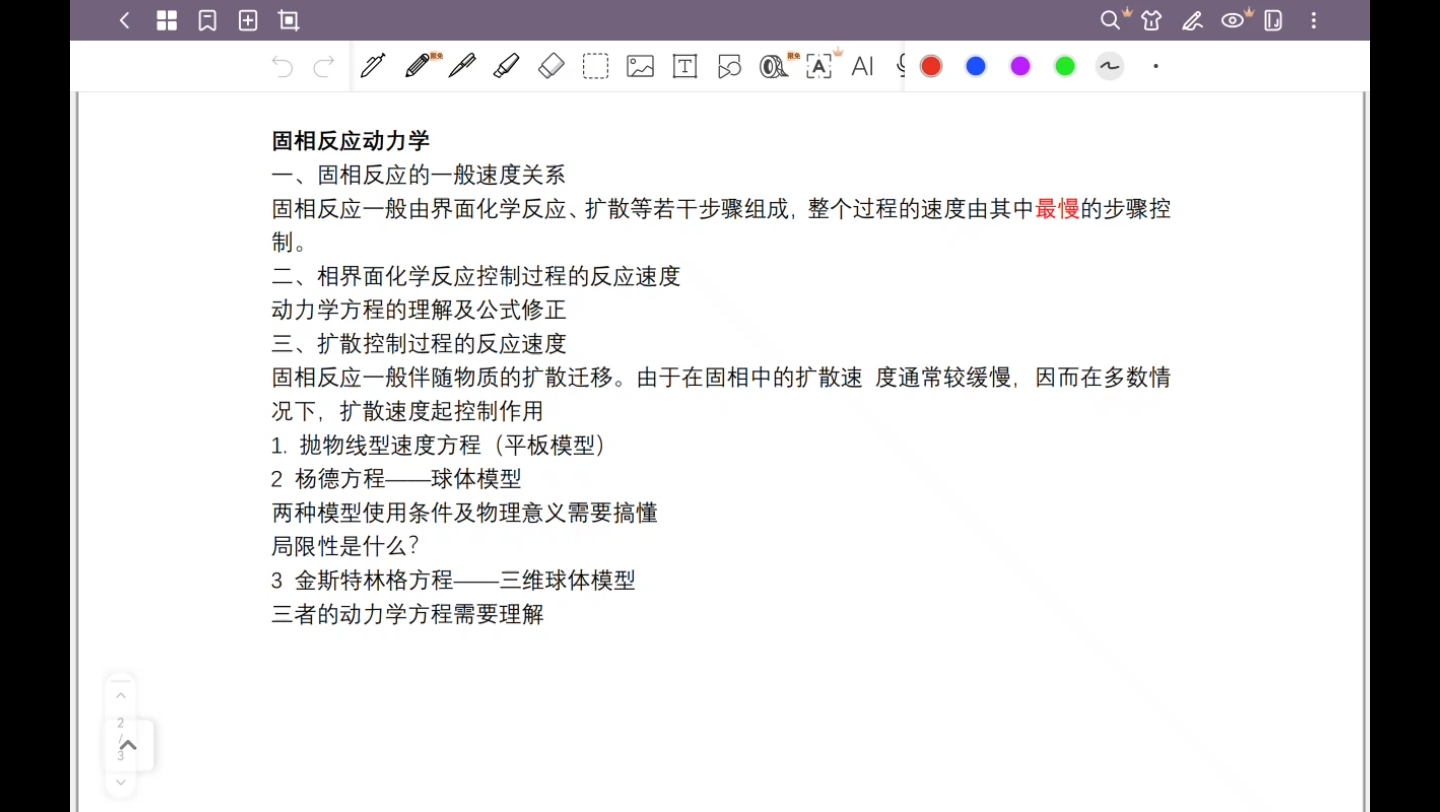
Task: Open the AI assistant tool
Action: click(x=862, y=66)
